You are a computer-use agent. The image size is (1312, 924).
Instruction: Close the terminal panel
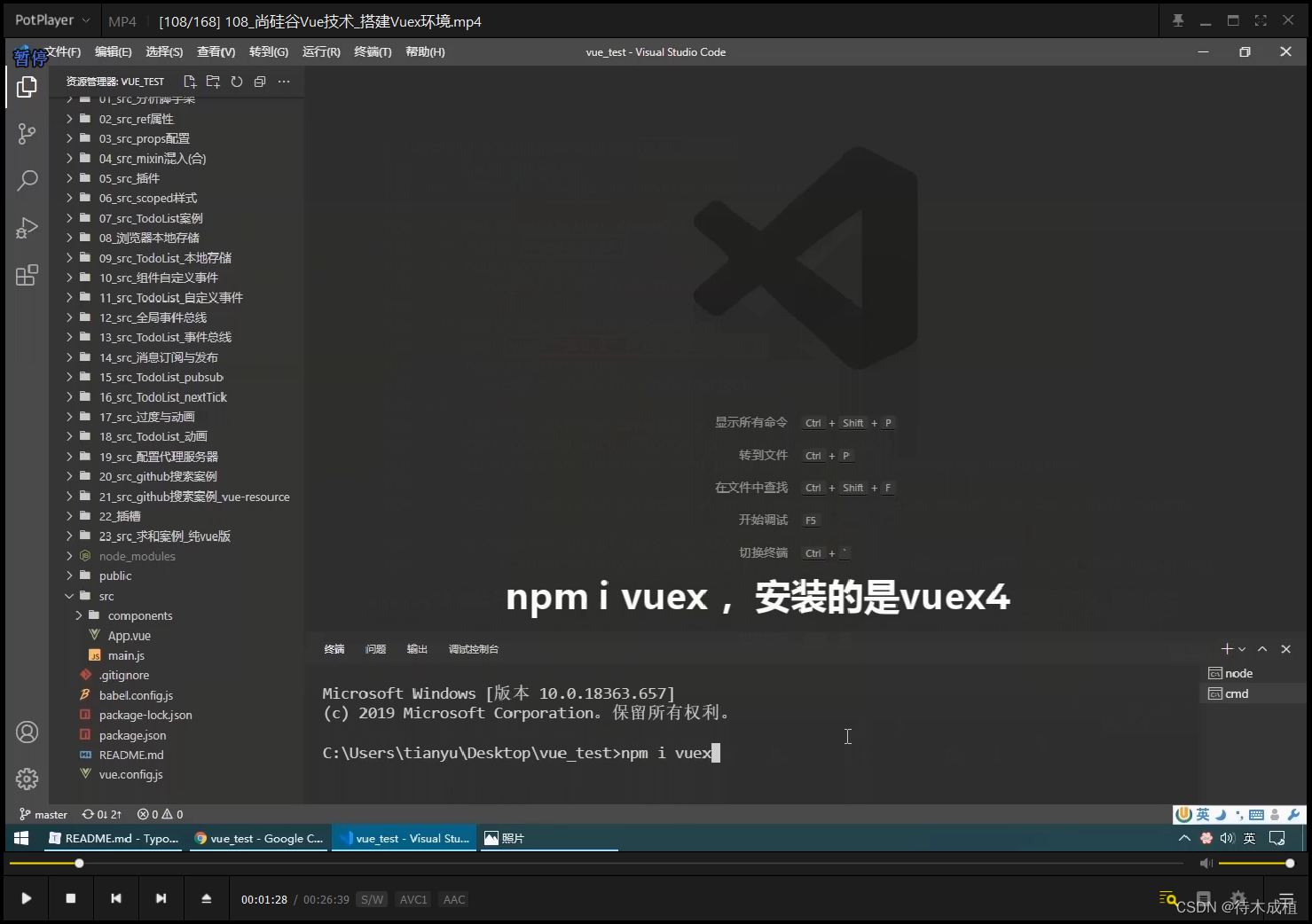[x=1286, y=649]
